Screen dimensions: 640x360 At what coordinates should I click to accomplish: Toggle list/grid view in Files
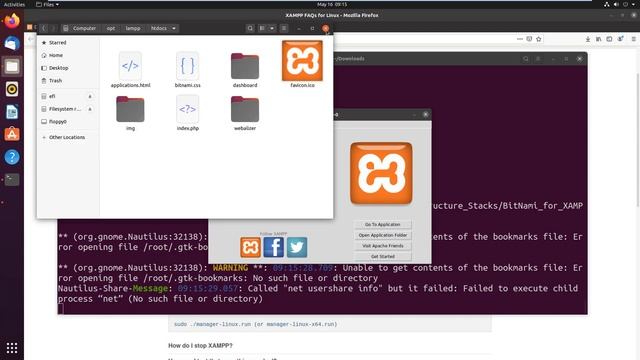pos(262,28)
